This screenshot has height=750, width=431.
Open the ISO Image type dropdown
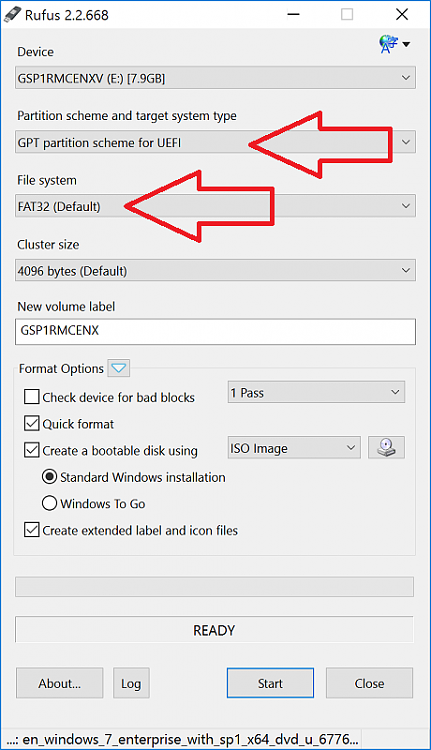point(294,448)
